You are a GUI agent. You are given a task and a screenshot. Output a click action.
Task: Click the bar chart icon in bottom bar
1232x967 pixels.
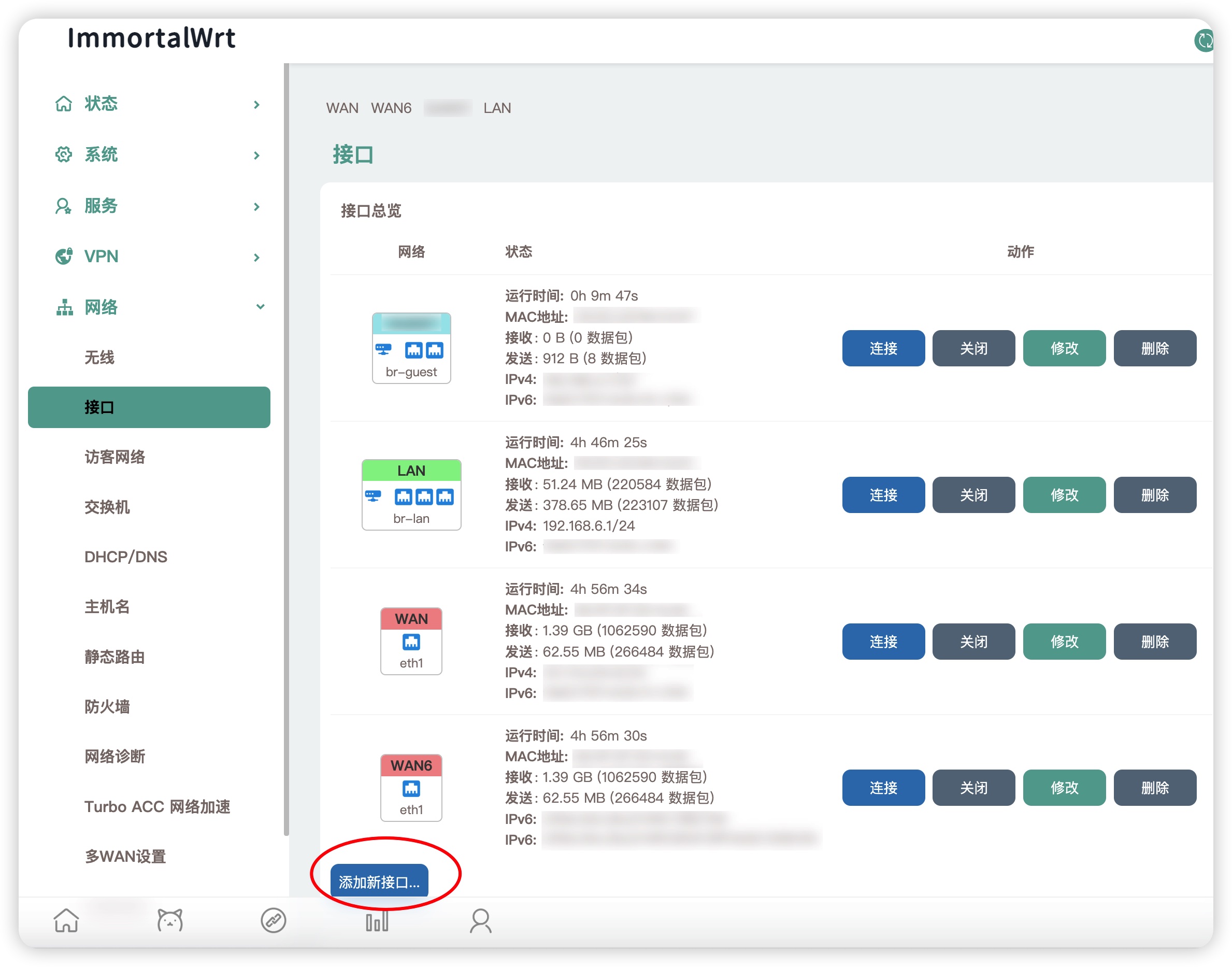[377, 920]
